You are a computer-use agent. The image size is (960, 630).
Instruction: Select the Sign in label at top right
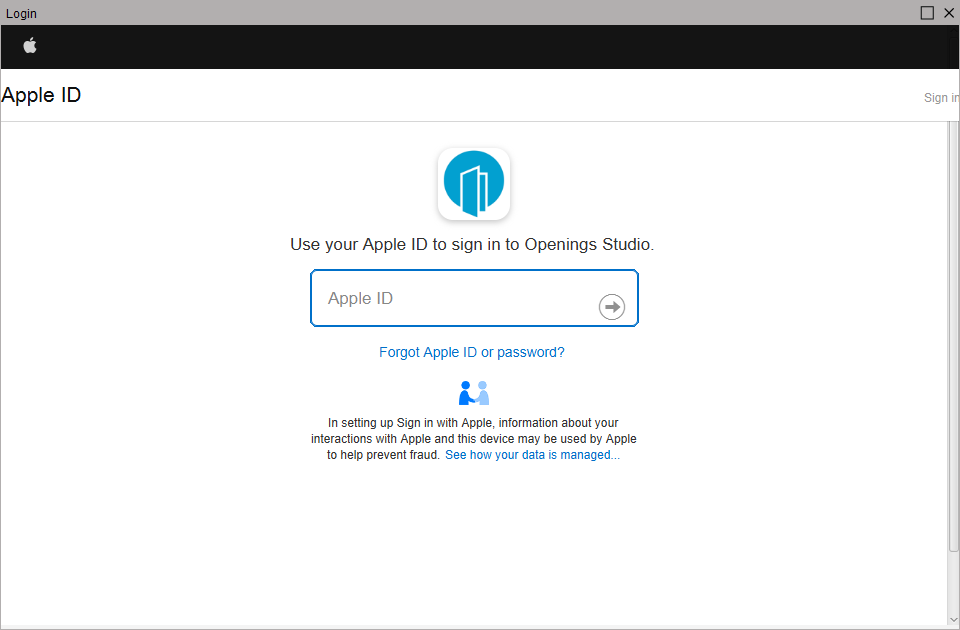pyautogui.click(x=940, y=97)
